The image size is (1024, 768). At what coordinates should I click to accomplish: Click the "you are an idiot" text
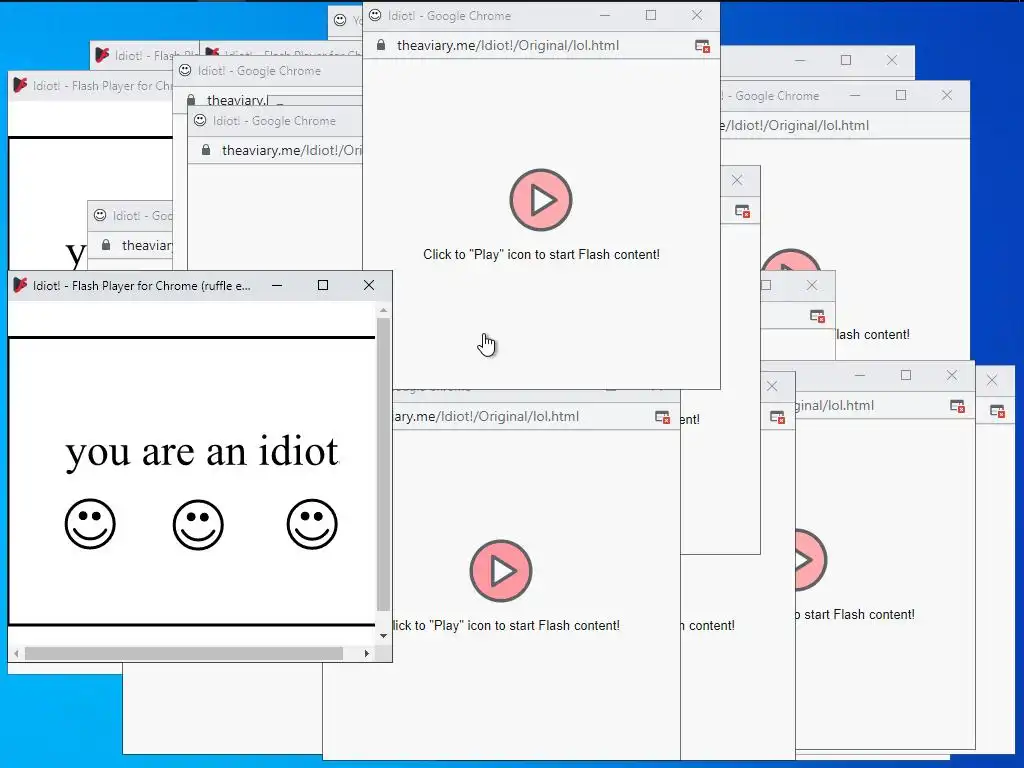(202, 452)
